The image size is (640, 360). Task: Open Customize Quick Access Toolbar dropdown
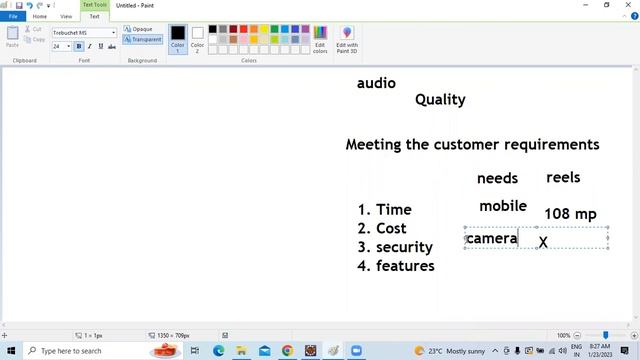(x=48, y=6)
